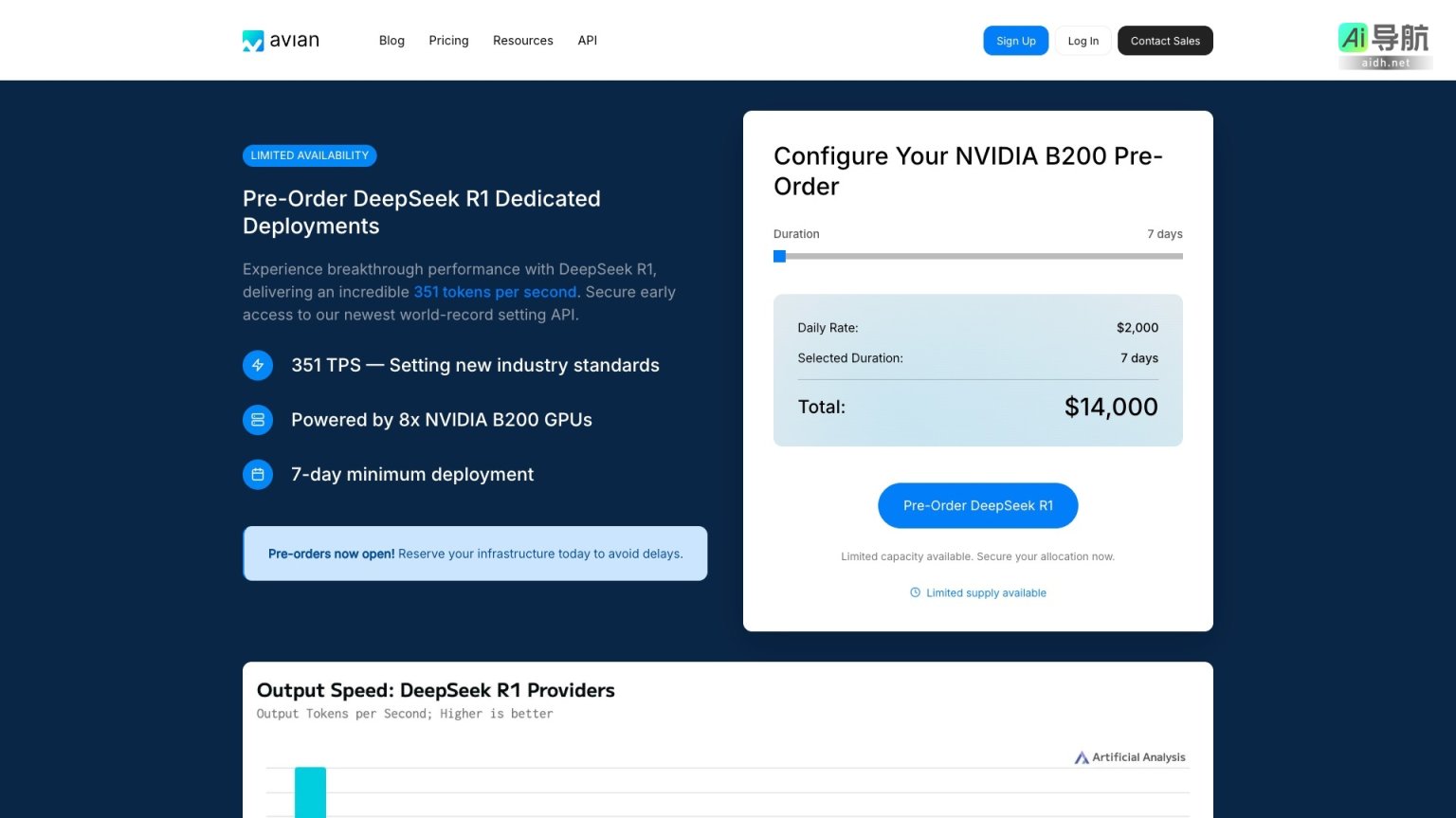Viewport: 1456px width, 818px height.
Task: Click the lightning bolt TPS icon
Action: click(x=258, y=365)
